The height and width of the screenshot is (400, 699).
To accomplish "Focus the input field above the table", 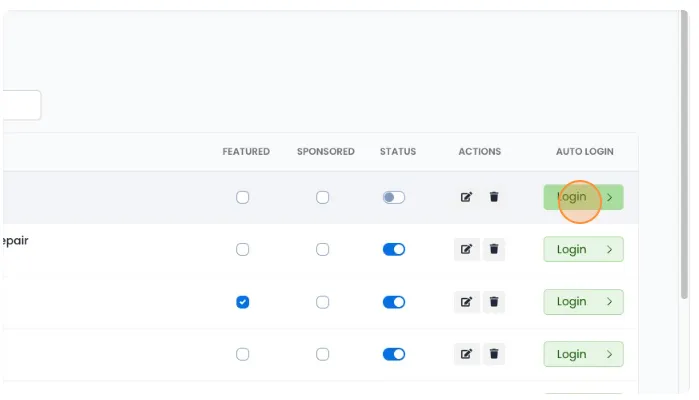I will pos(22,105).
